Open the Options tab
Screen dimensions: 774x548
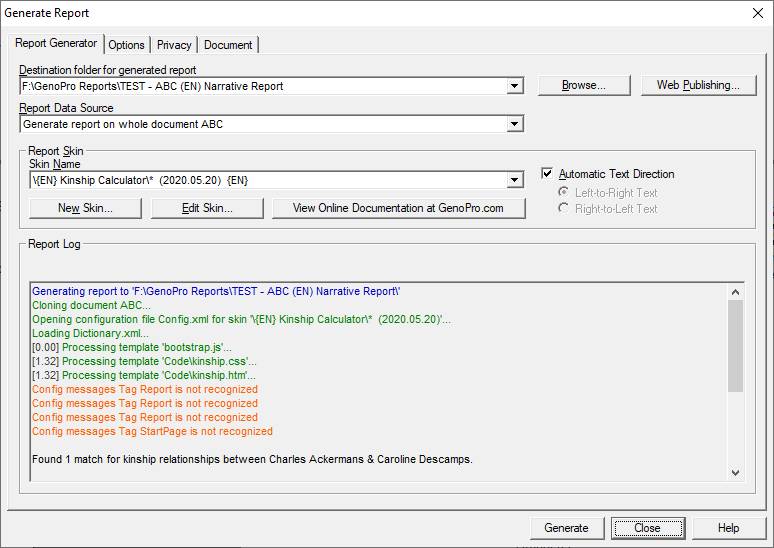(126, 45)
